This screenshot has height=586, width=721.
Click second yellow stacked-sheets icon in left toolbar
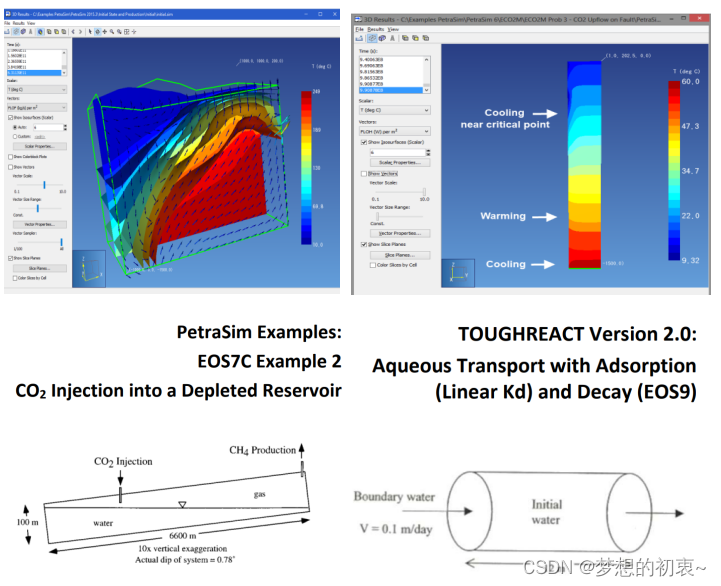(x=57, y=32)
